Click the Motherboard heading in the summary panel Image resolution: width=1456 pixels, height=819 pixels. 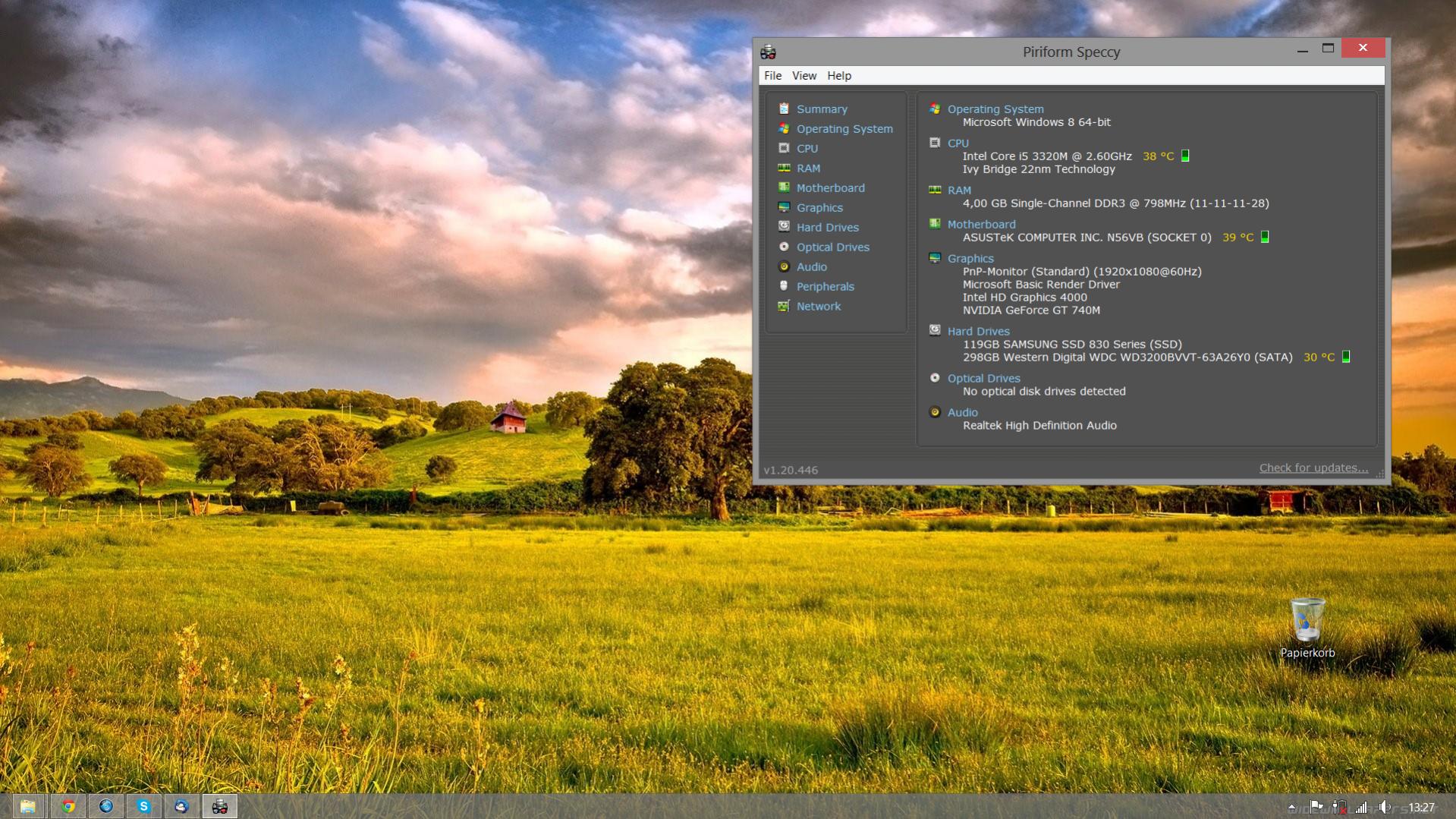tap(981, 225)
